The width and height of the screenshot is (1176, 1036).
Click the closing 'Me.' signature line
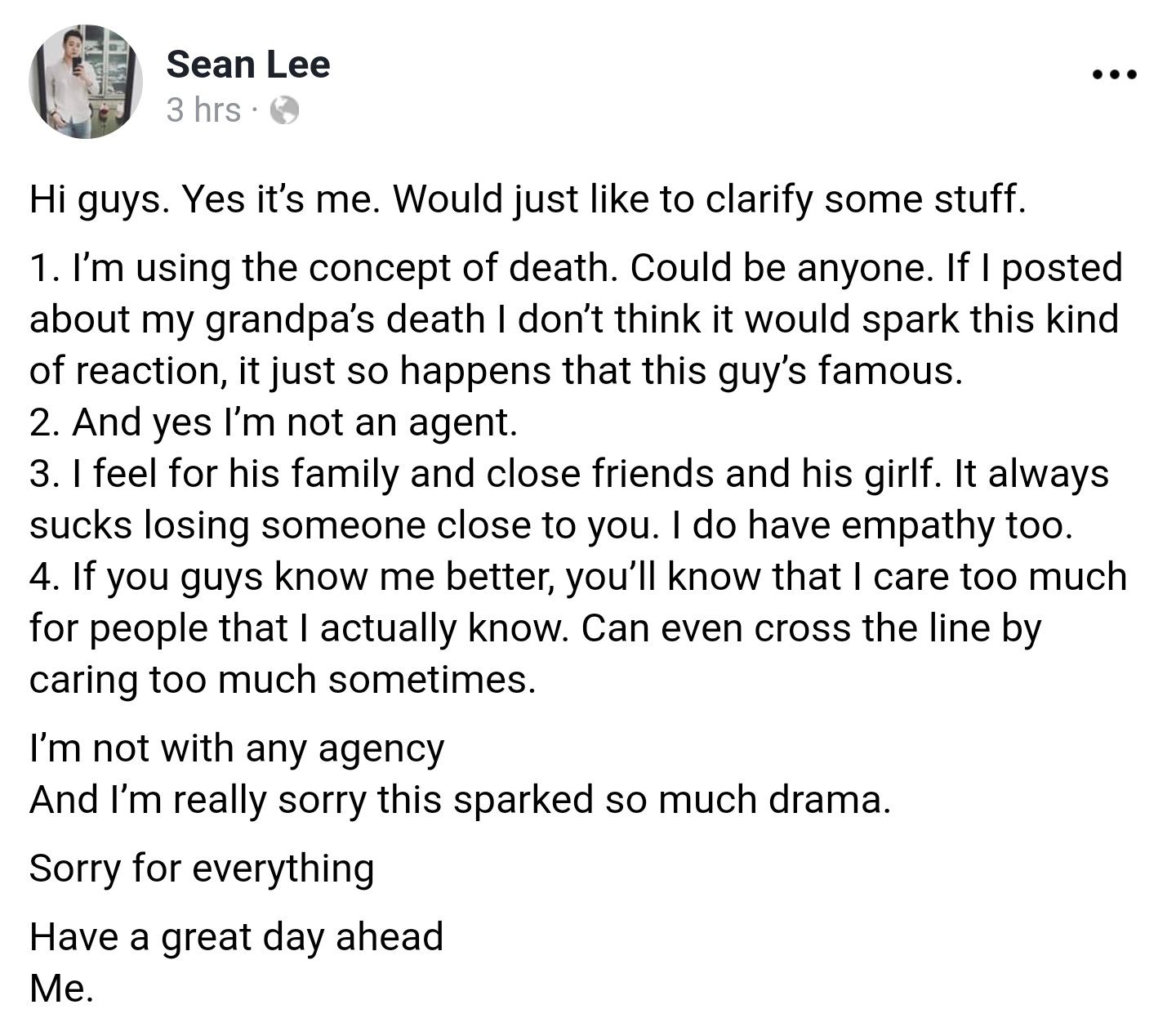pos(61,989)
